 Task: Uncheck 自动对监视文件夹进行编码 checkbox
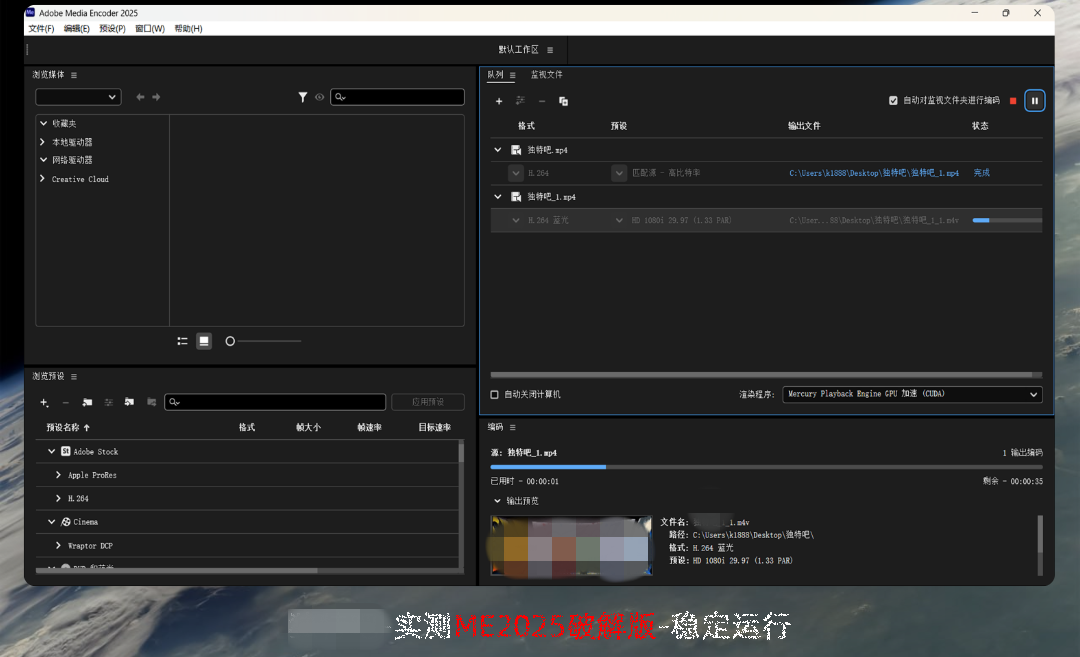[x=893, y=101]
